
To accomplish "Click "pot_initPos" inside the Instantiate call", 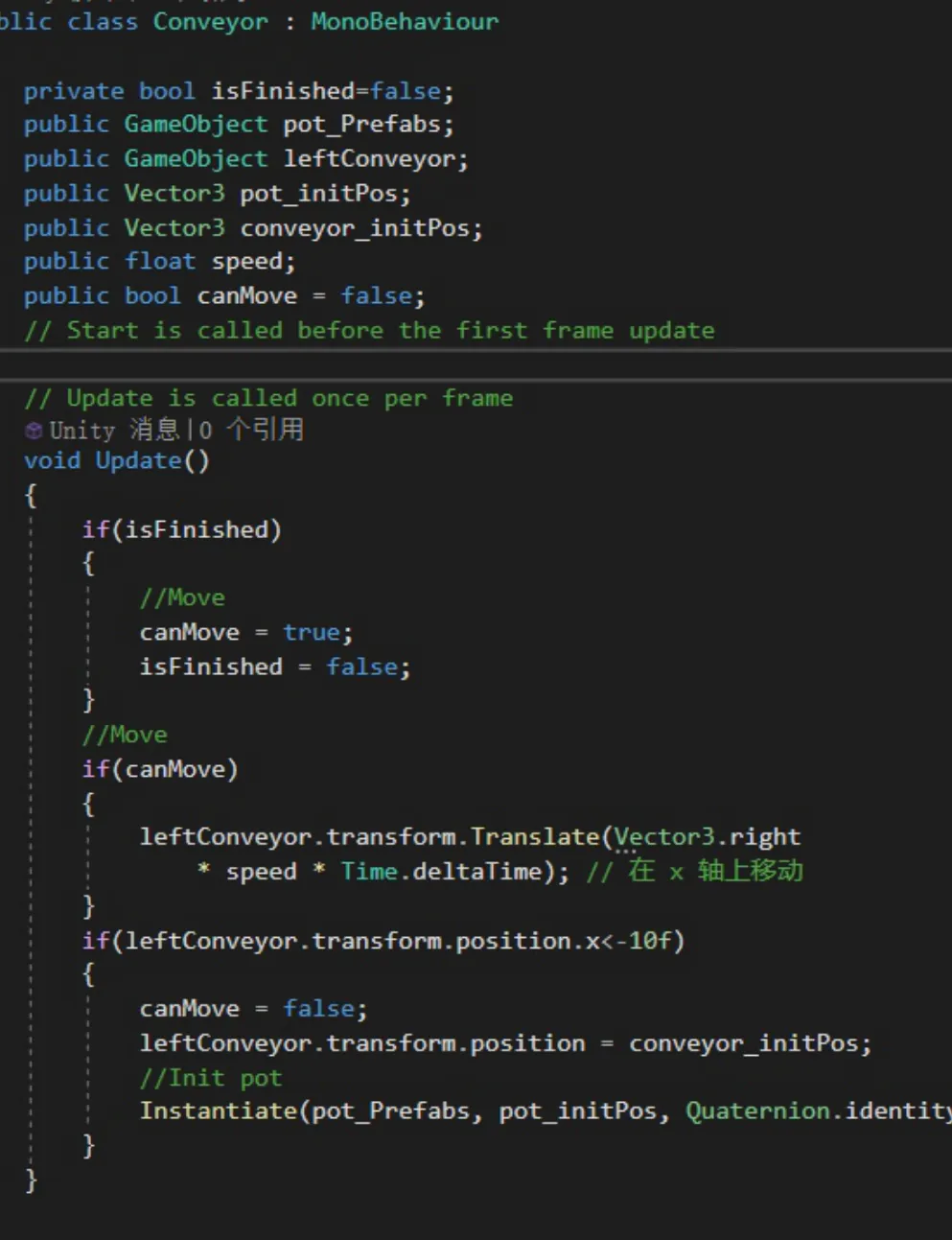I will pyautogui.click(x=577, y=1111).
